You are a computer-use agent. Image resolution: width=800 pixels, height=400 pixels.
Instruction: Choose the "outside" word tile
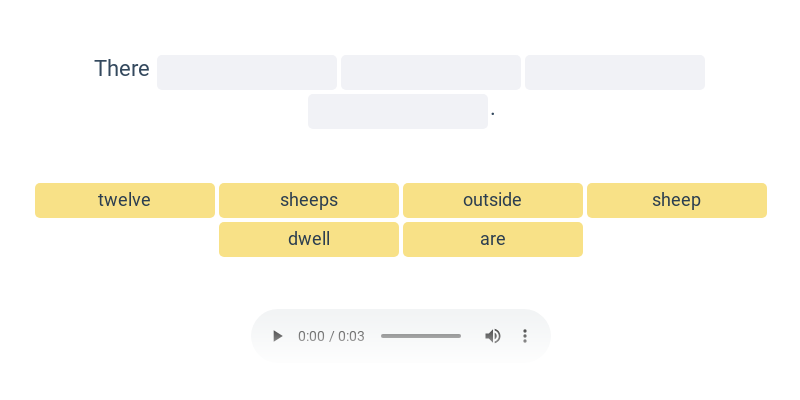(493, 200)
